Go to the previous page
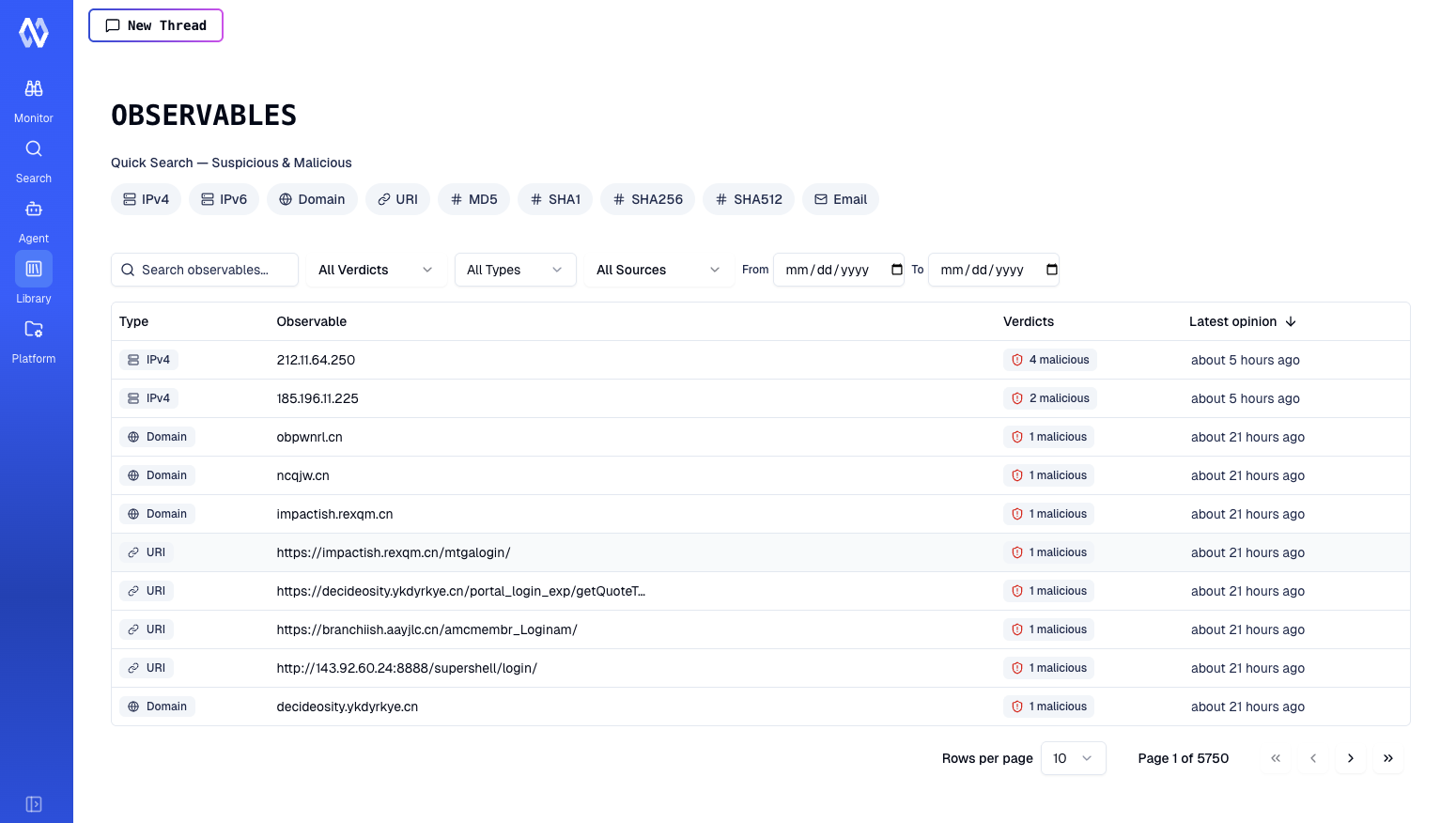This screenshot has height=823, width=1456. 1313,758
